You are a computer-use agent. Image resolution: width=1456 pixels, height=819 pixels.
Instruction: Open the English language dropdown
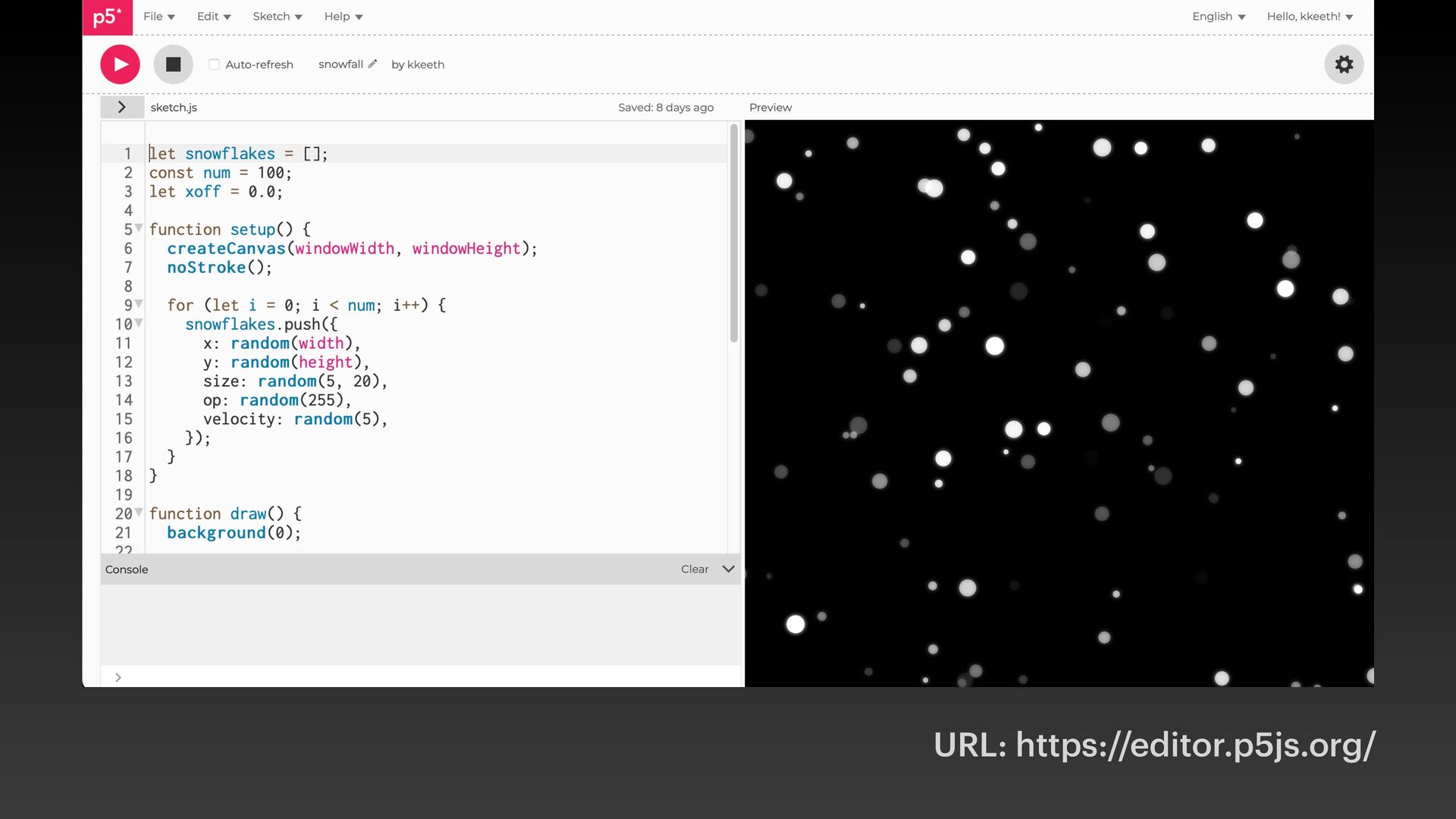point(1219,17)
